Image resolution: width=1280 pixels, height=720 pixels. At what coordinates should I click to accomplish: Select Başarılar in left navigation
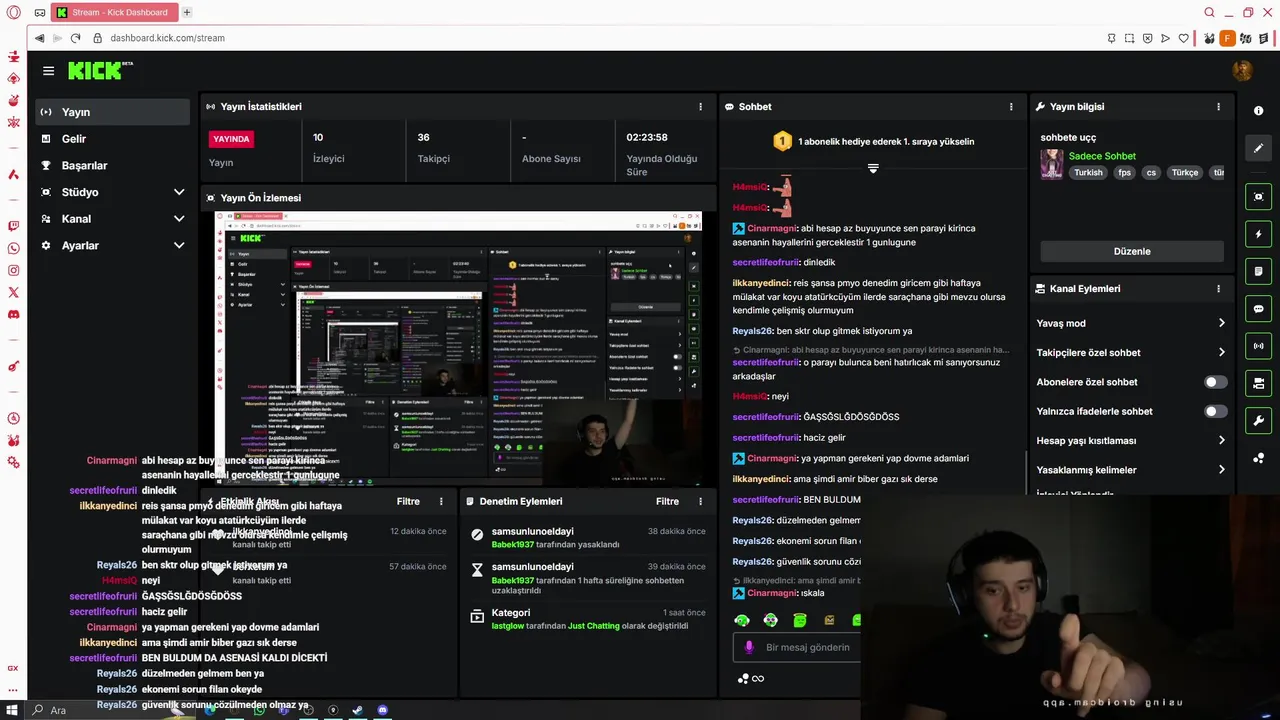click(112, 165)
